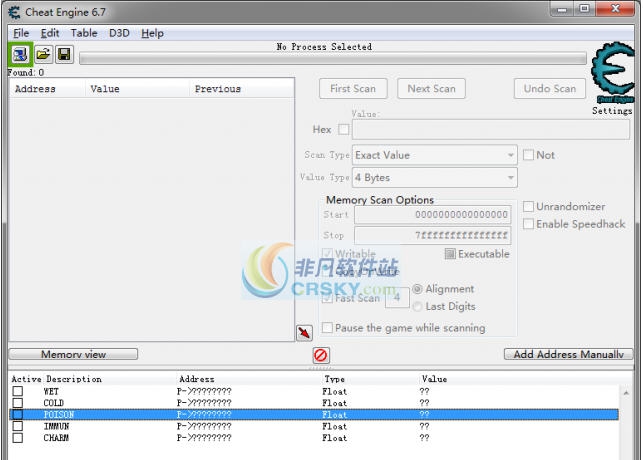Open the Edit menu

pyautogui.click(x=50, y=33)
